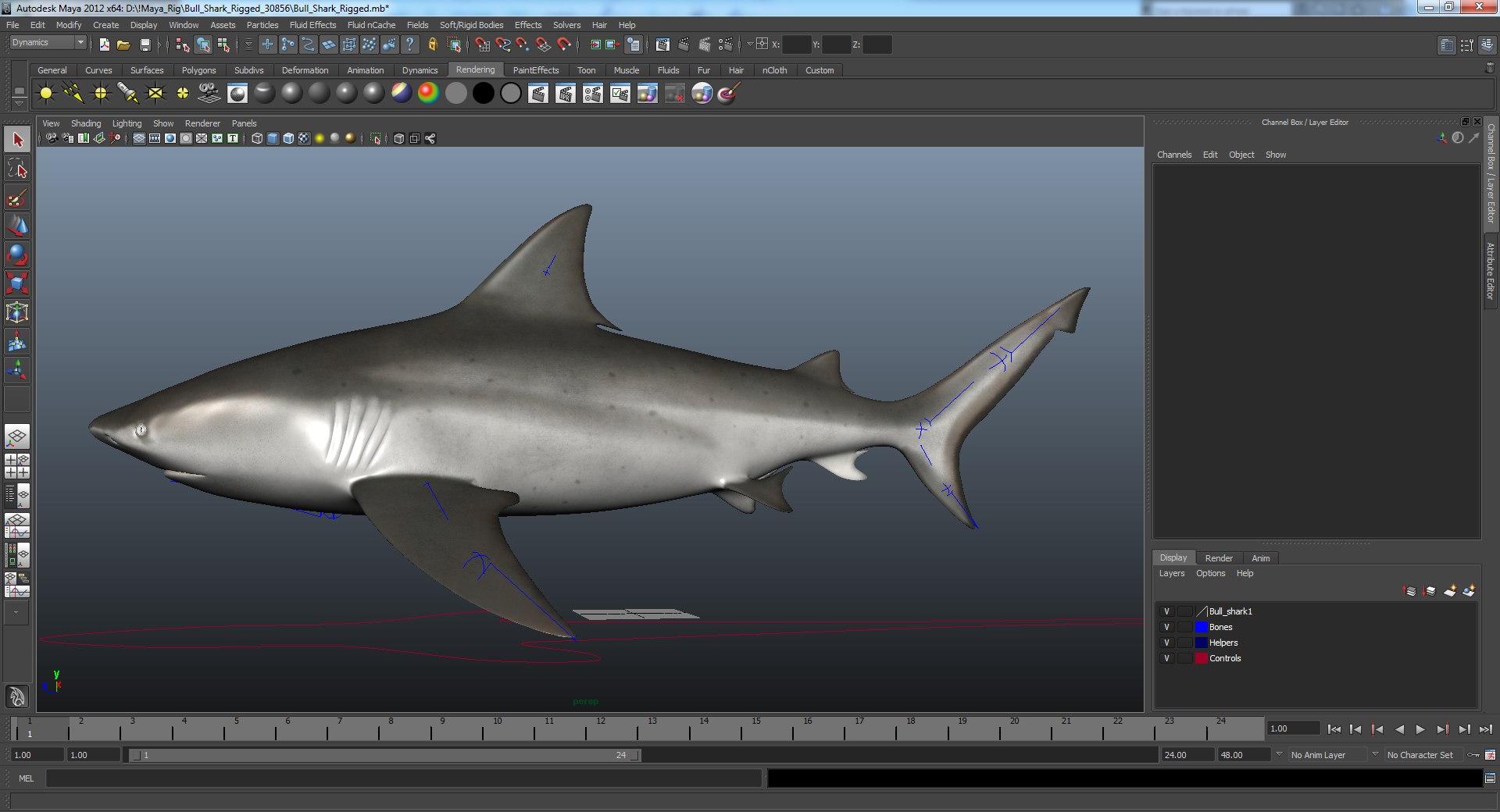This screenshot has width=1500, height=812.
Task: Toggle visibility of Helpers layer
Action: [1166, 643]
